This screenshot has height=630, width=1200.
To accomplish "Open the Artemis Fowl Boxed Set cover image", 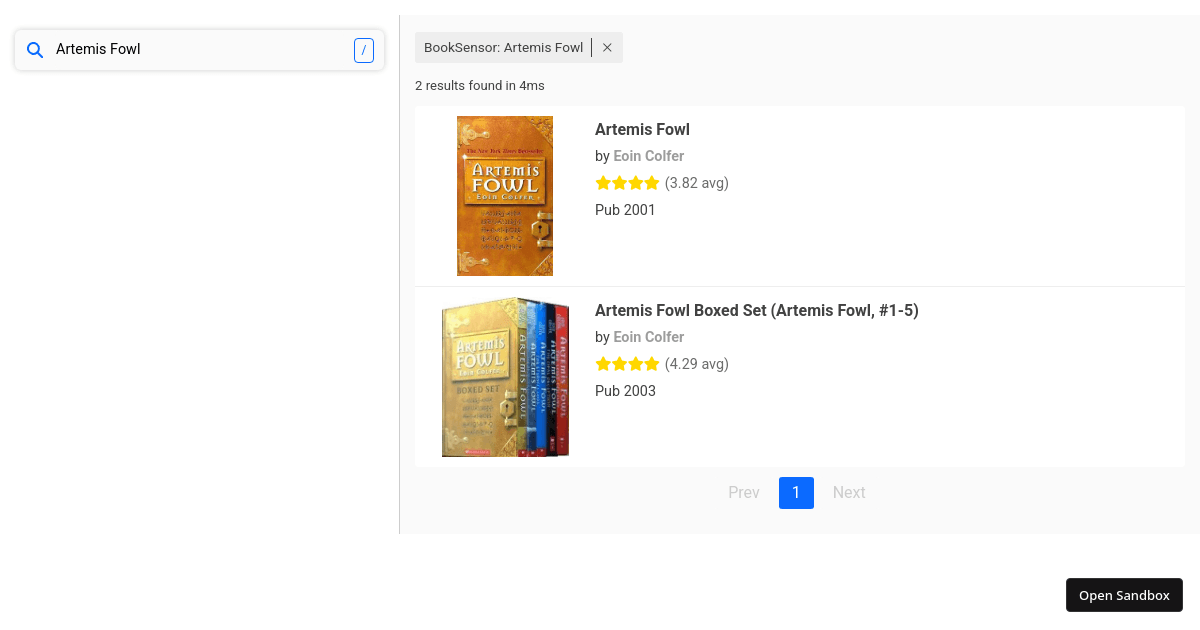I will 505,377.
